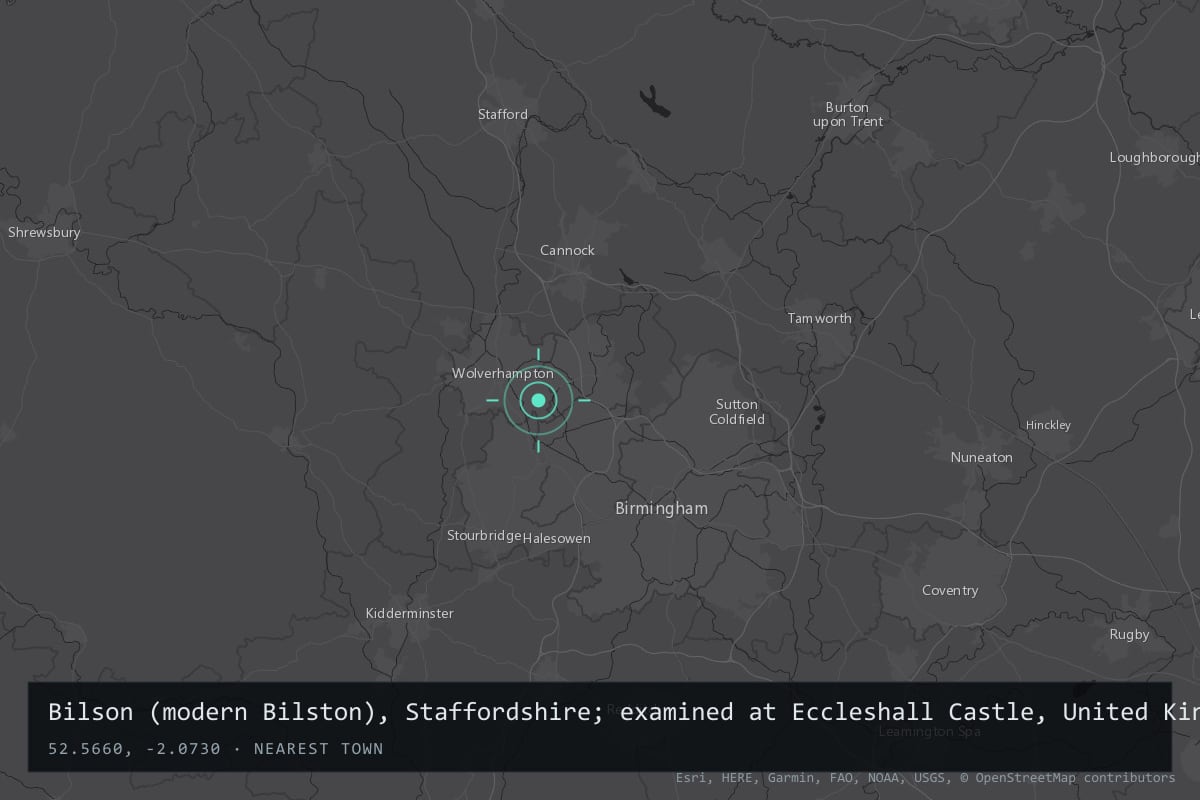
Task: Click the teal location marker crosshair
Action: pos(538,400)
